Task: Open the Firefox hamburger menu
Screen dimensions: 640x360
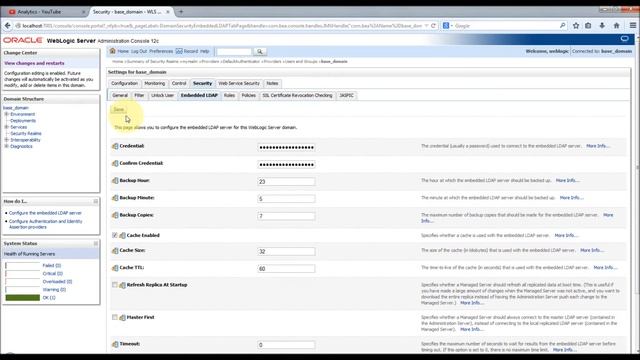Action: pos(633,25)
